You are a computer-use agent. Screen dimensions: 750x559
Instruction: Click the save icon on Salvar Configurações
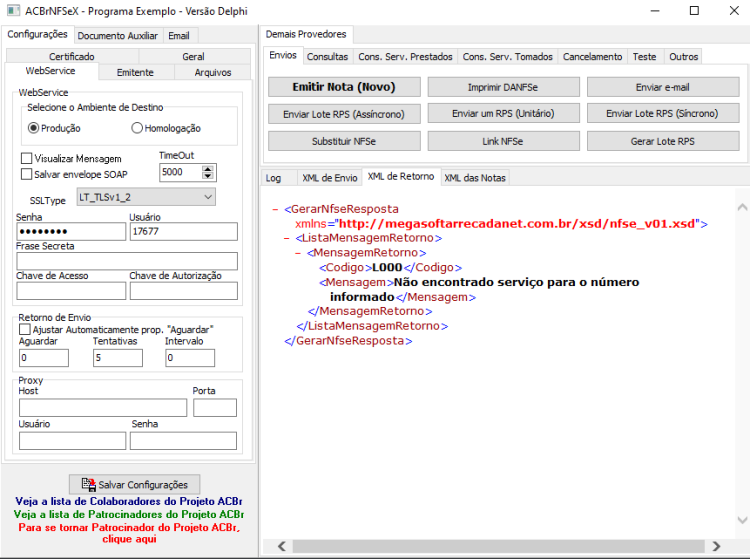click(x=88, y=484)
